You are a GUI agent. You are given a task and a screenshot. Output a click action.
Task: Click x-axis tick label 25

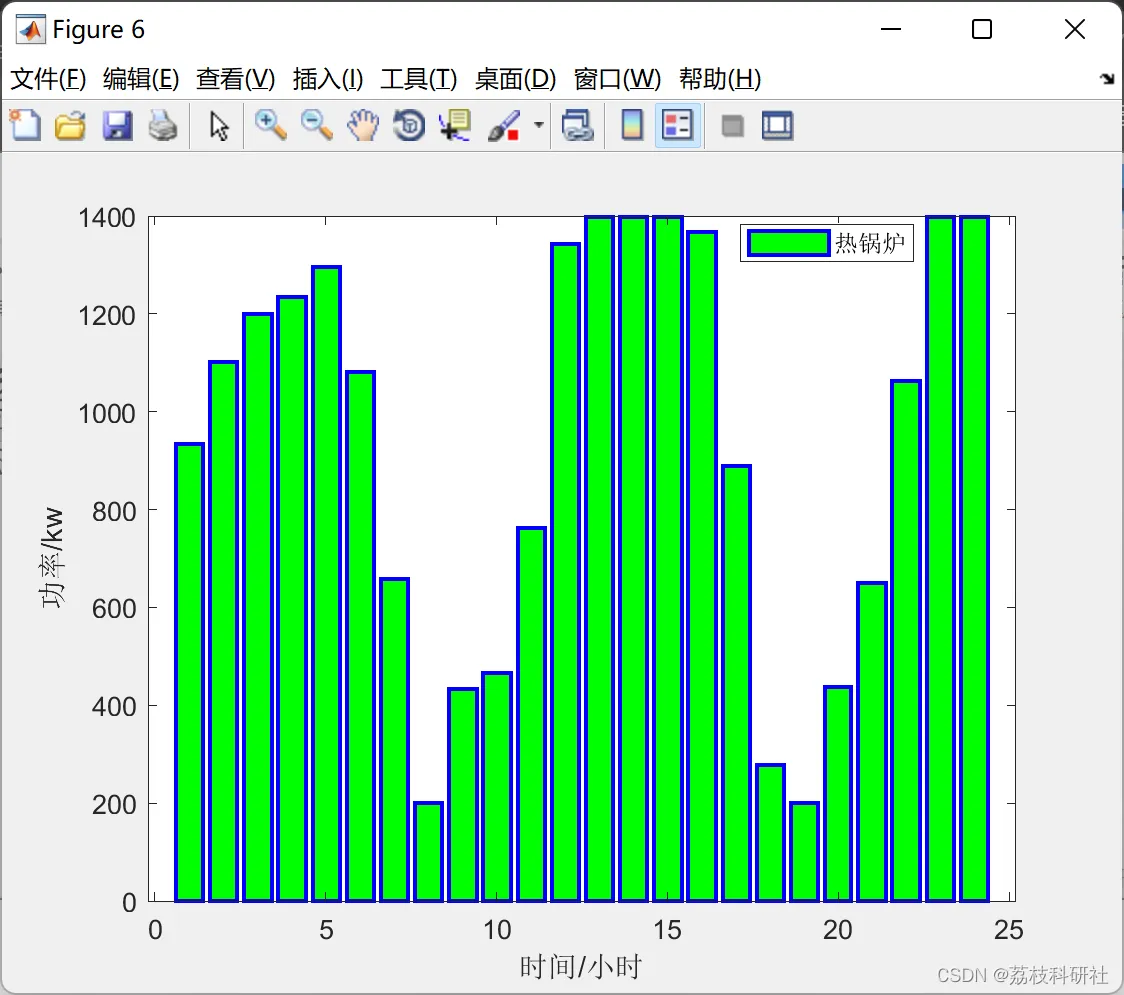(x=1008, y=930)
